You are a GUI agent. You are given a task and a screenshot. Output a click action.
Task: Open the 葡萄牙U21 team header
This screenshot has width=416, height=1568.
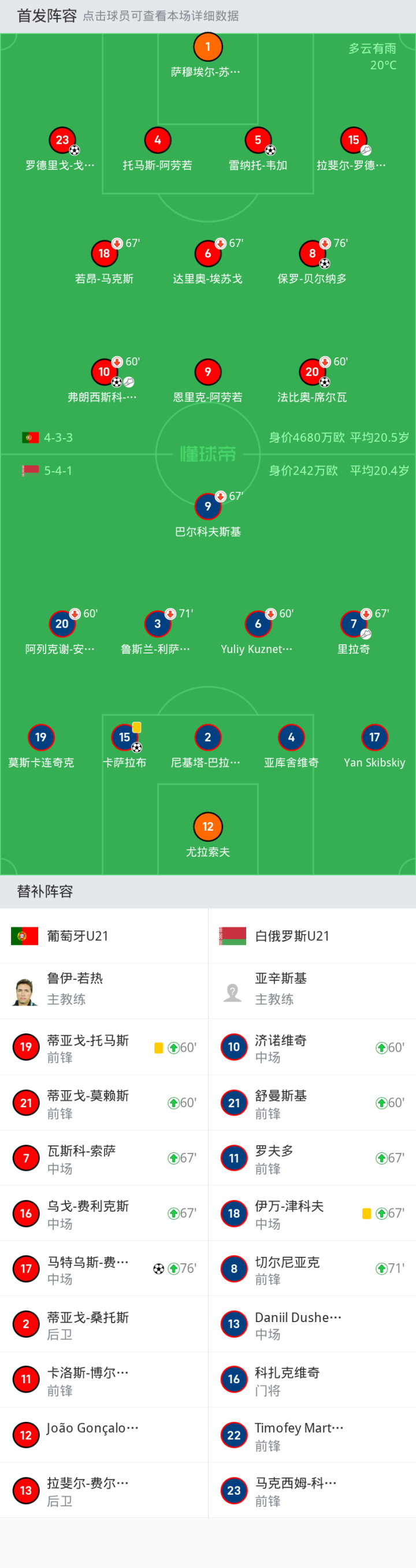tap(104, 936)
